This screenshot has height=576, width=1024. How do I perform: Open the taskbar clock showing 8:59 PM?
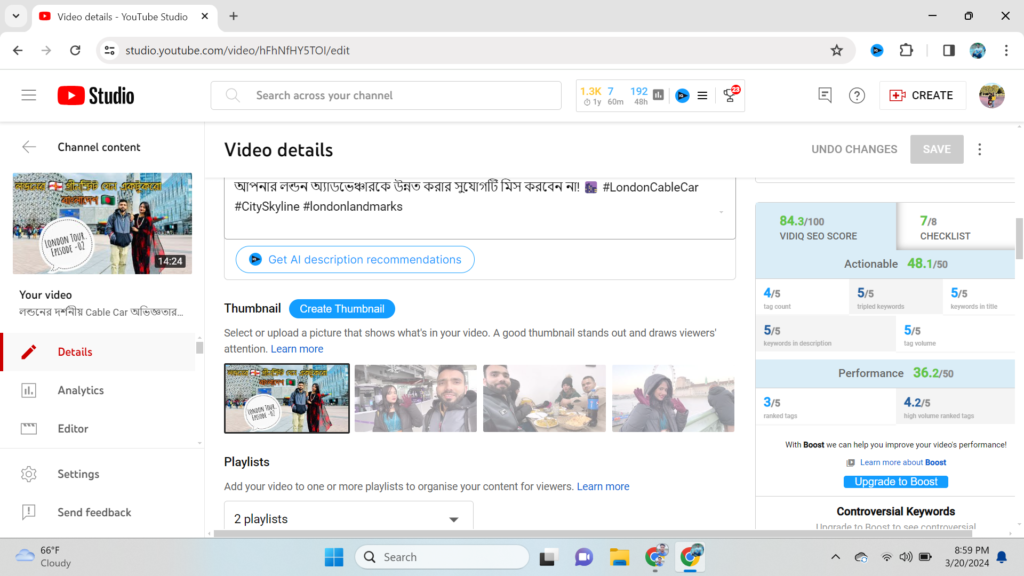point(967,557)
